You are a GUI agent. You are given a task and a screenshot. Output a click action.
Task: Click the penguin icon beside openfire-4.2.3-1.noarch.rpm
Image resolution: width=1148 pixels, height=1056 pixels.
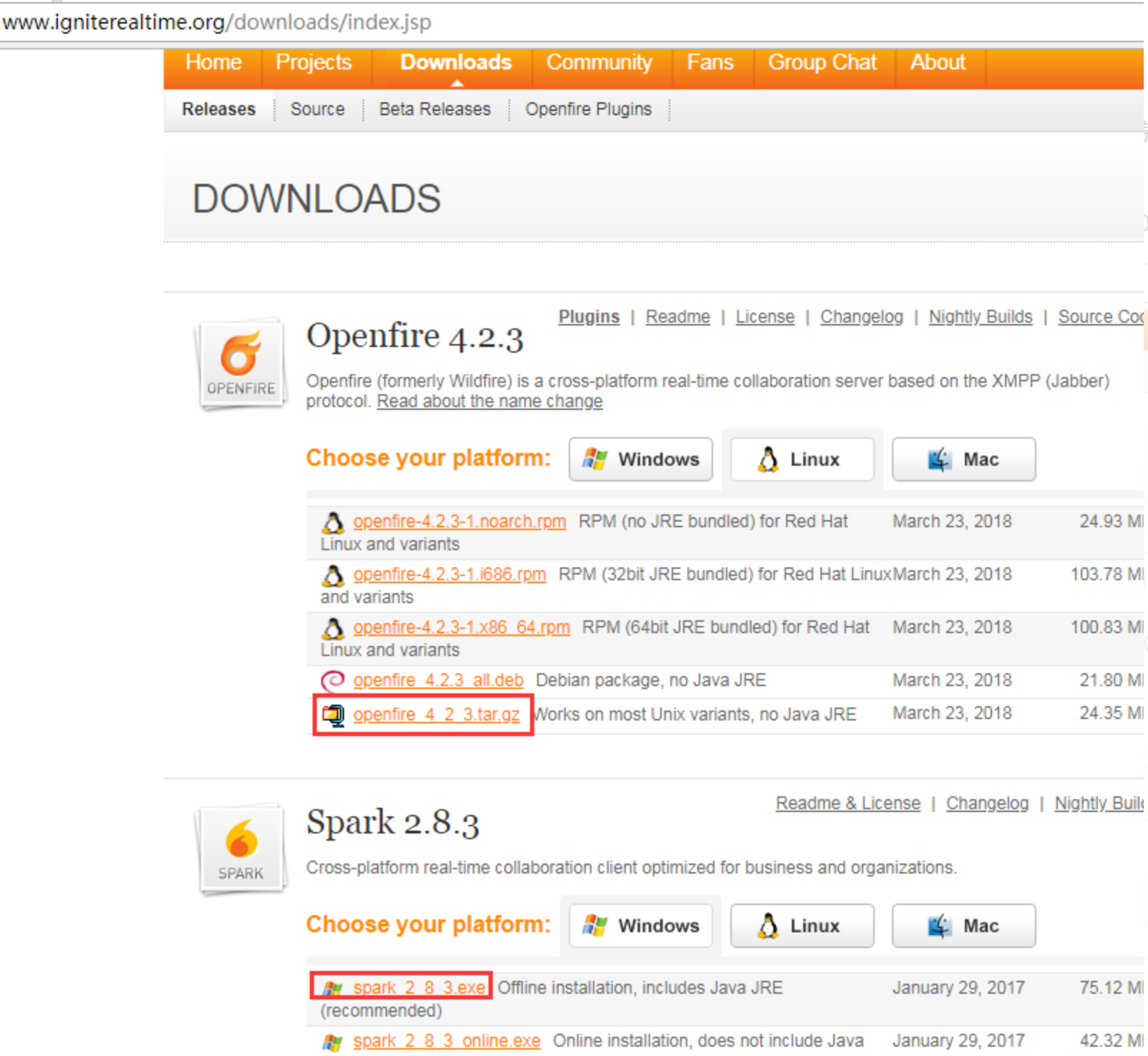coord(333,522)
